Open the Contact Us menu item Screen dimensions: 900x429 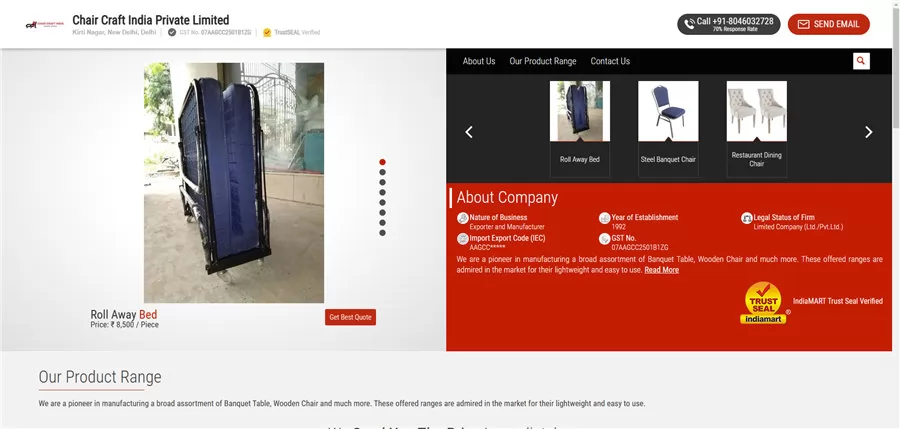pyautogui.click(x=610, y=61)
